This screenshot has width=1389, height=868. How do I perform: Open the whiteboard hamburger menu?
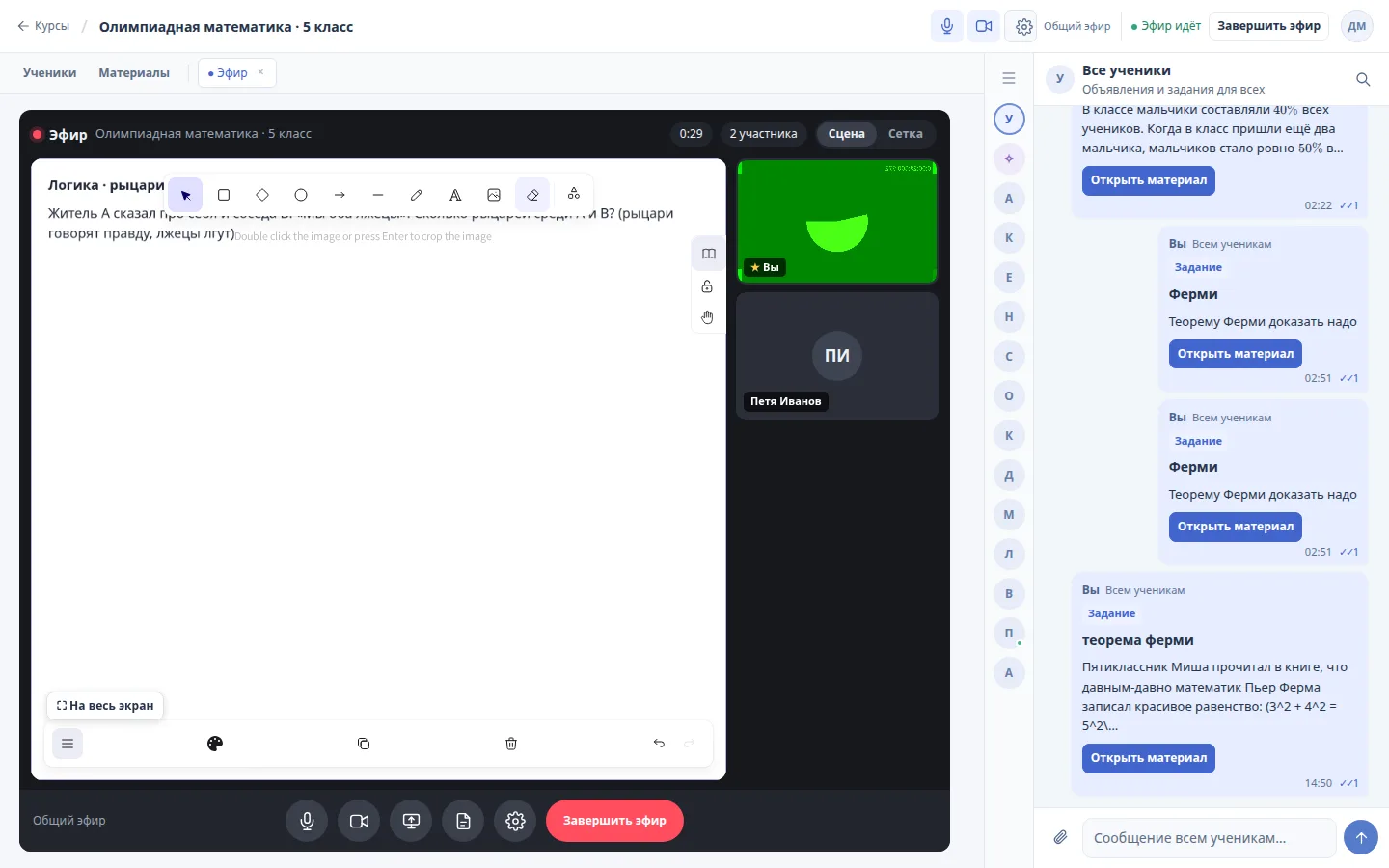[68, 744]
